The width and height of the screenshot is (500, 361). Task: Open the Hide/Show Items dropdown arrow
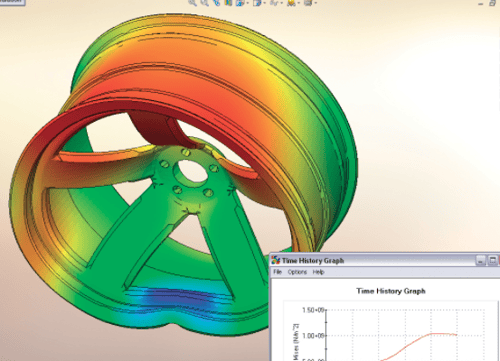pyautogui.click(x=282, y=3)
